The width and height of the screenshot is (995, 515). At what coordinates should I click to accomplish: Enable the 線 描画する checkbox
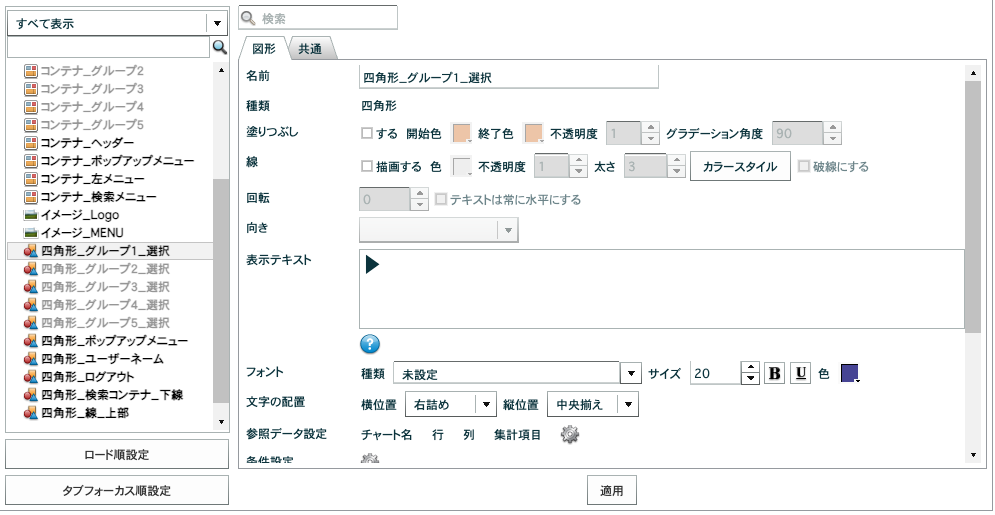tap(366, 166)
